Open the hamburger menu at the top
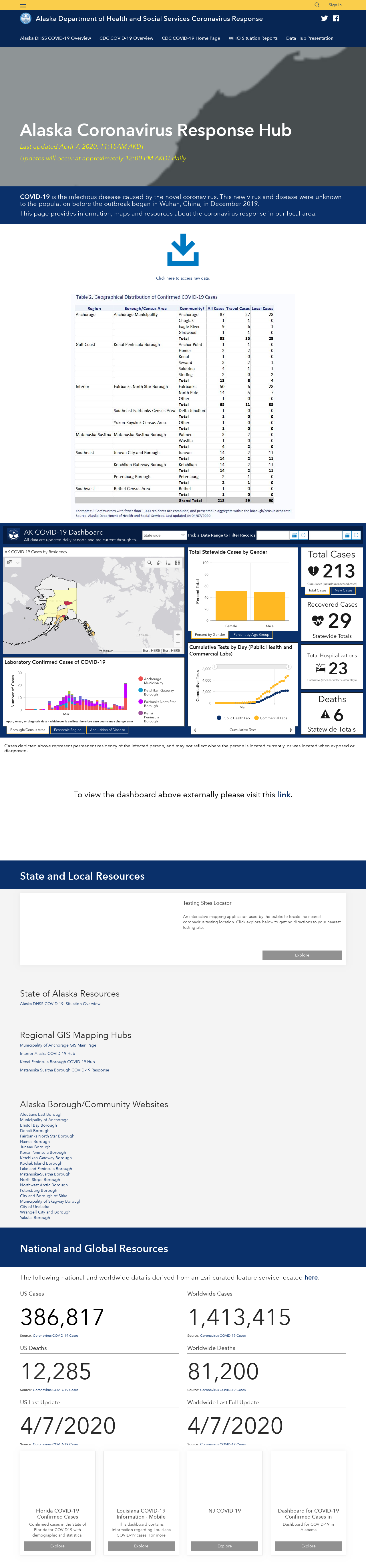 [23, 4]
